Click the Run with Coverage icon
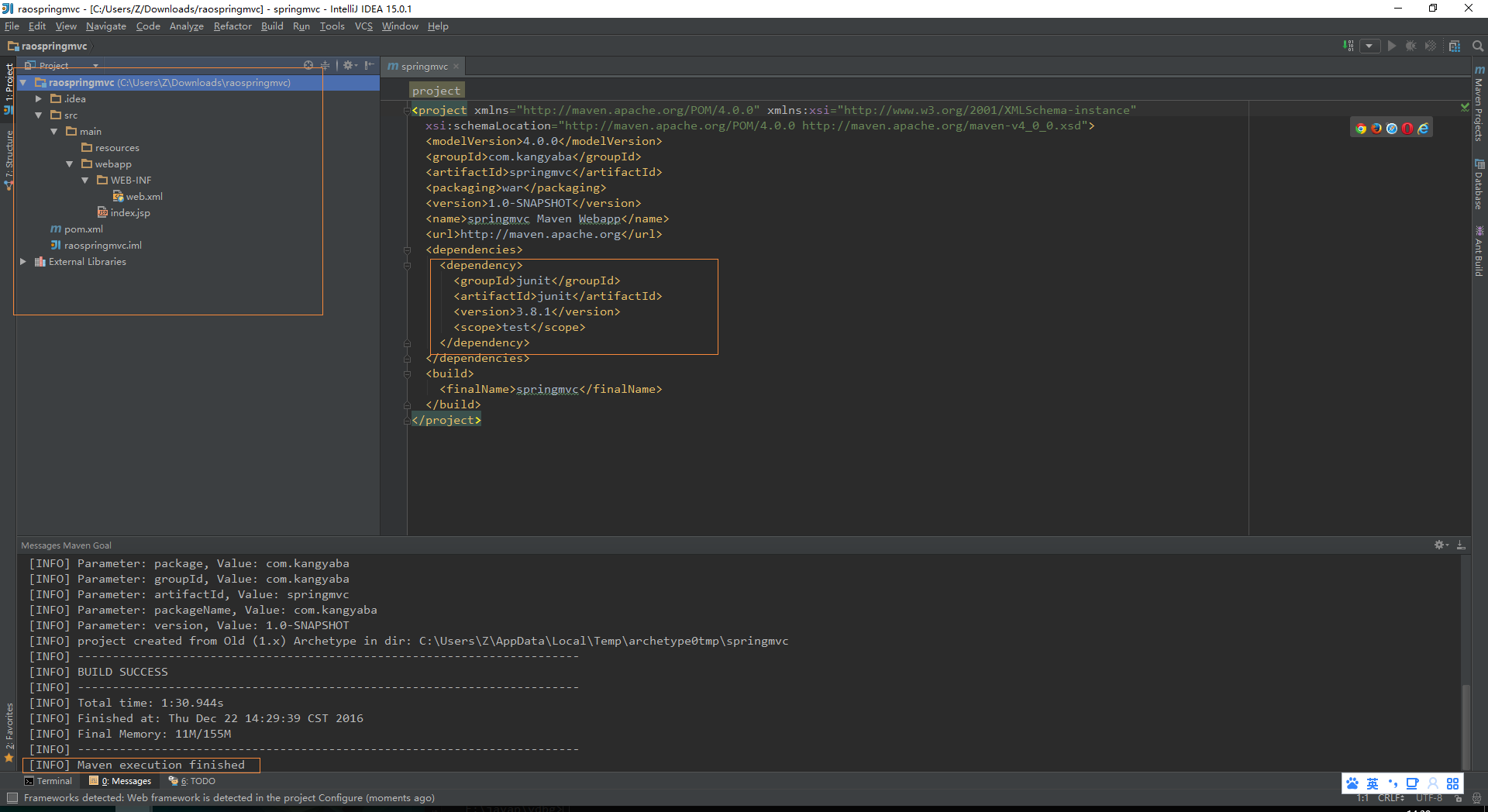 pyautogui.click(x=1431, y=46)
